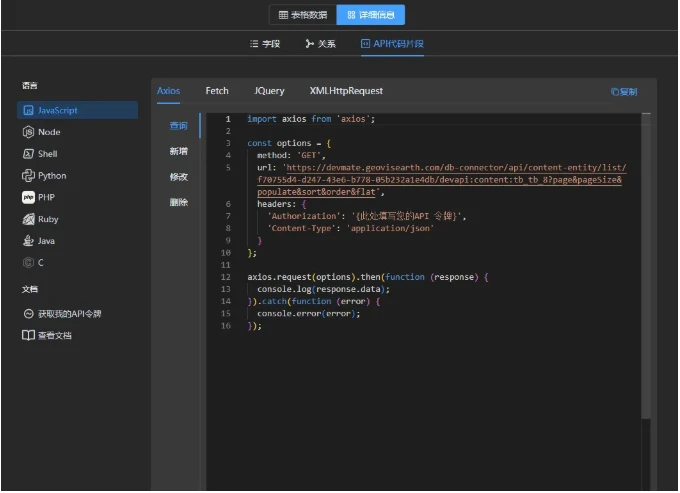Switch to the JQuery tab
Screen dimensions: 680x493
point(269,91)
